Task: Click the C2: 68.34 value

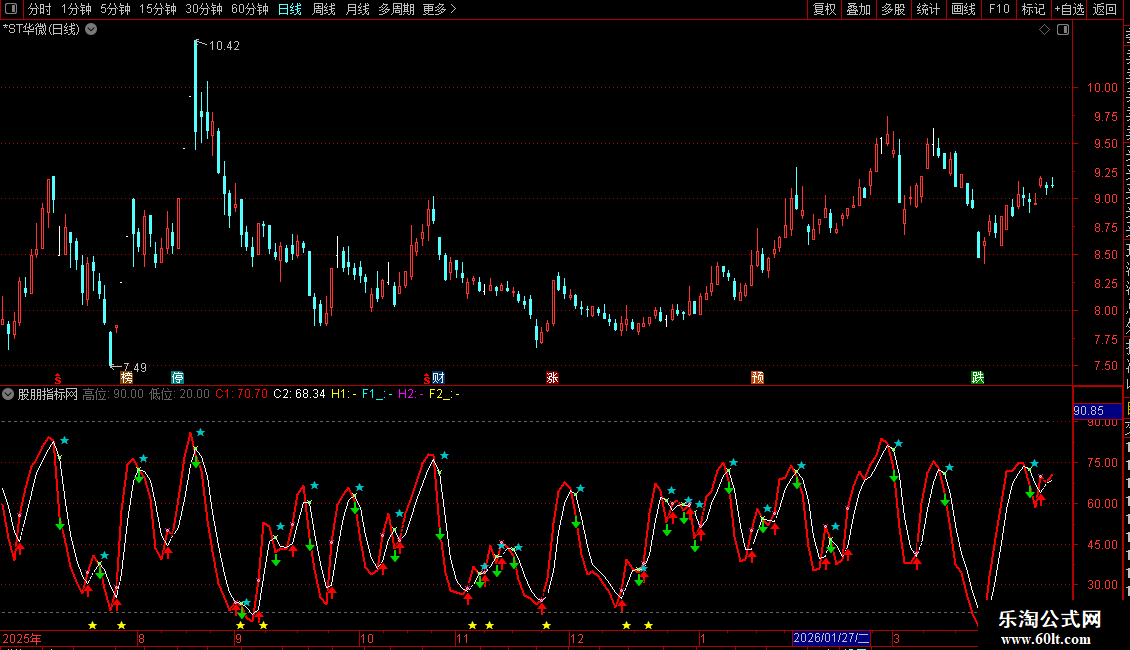Action: [x=299, y=394]
